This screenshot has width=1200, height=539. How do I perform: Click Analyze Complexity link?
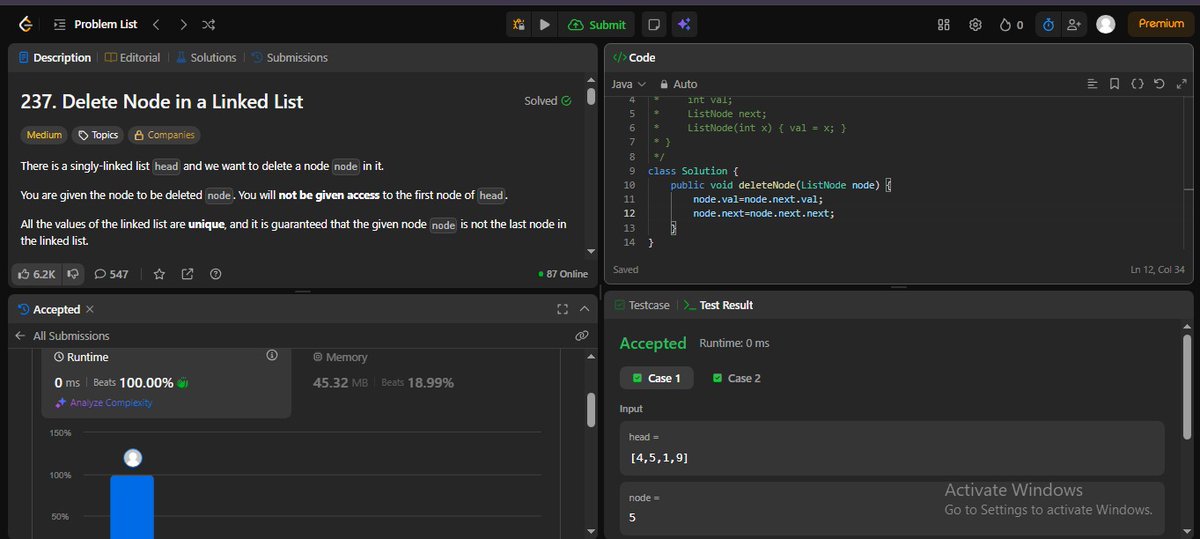[x=104, y=403]
